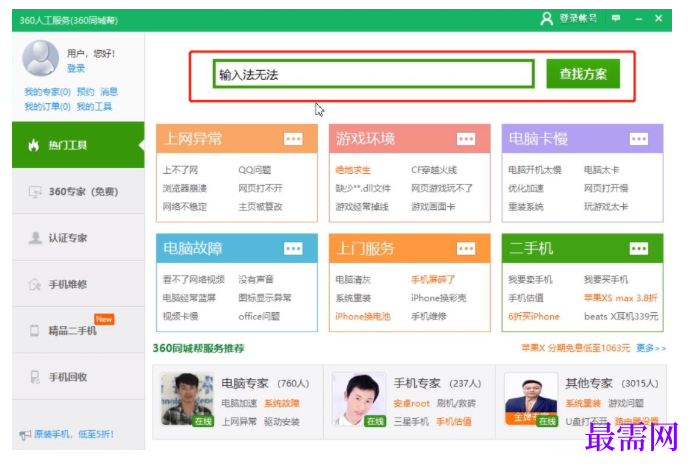Select the 手机维修 sidebar tab
Viewport: 697px width, 468px height.
pyautogui.click(x=78, y=284)
